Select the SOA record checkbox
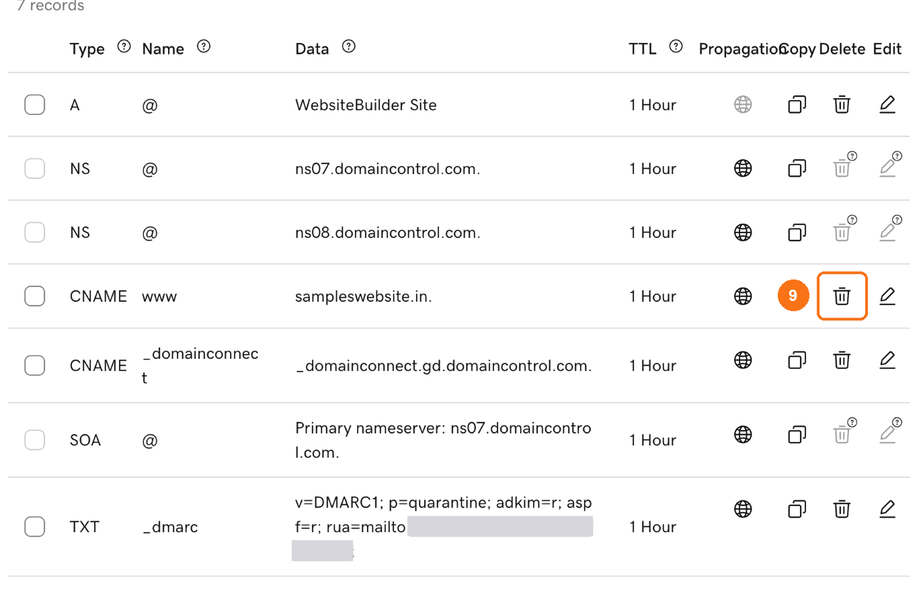Image resolution: width=919 pixels, height=594 pixels. 35,440
